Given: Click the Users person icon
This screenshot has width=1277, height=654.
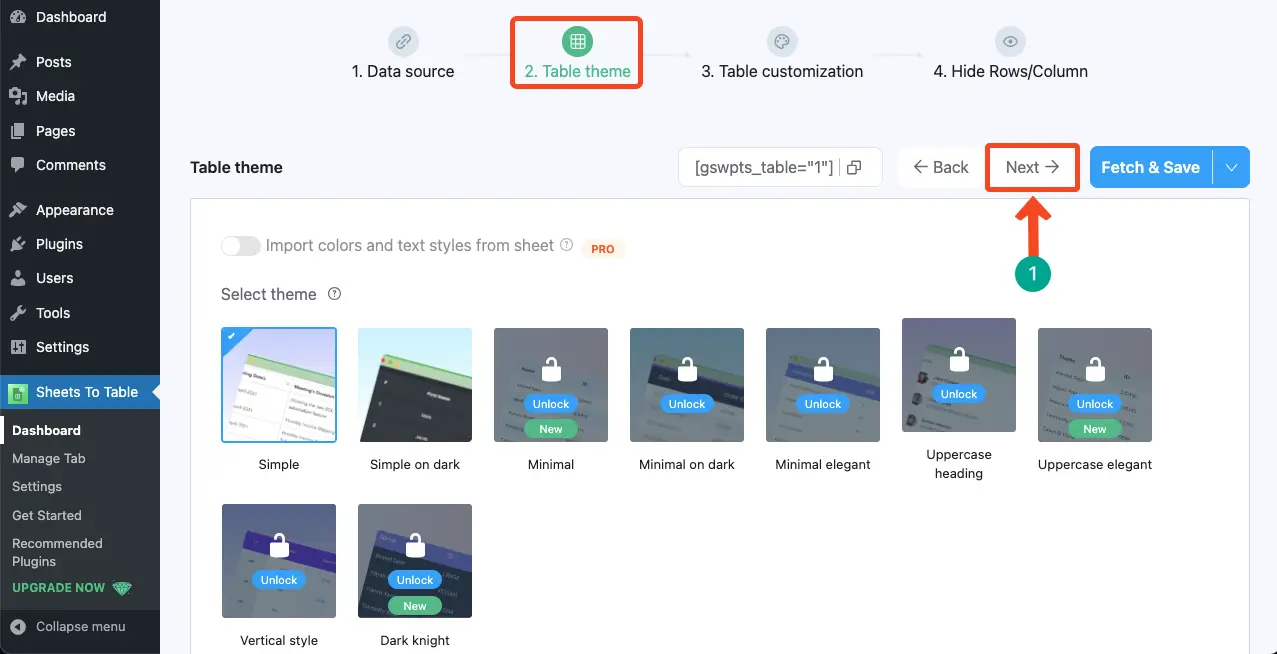Looking at the screenshot, I should [x=18, y=278].
